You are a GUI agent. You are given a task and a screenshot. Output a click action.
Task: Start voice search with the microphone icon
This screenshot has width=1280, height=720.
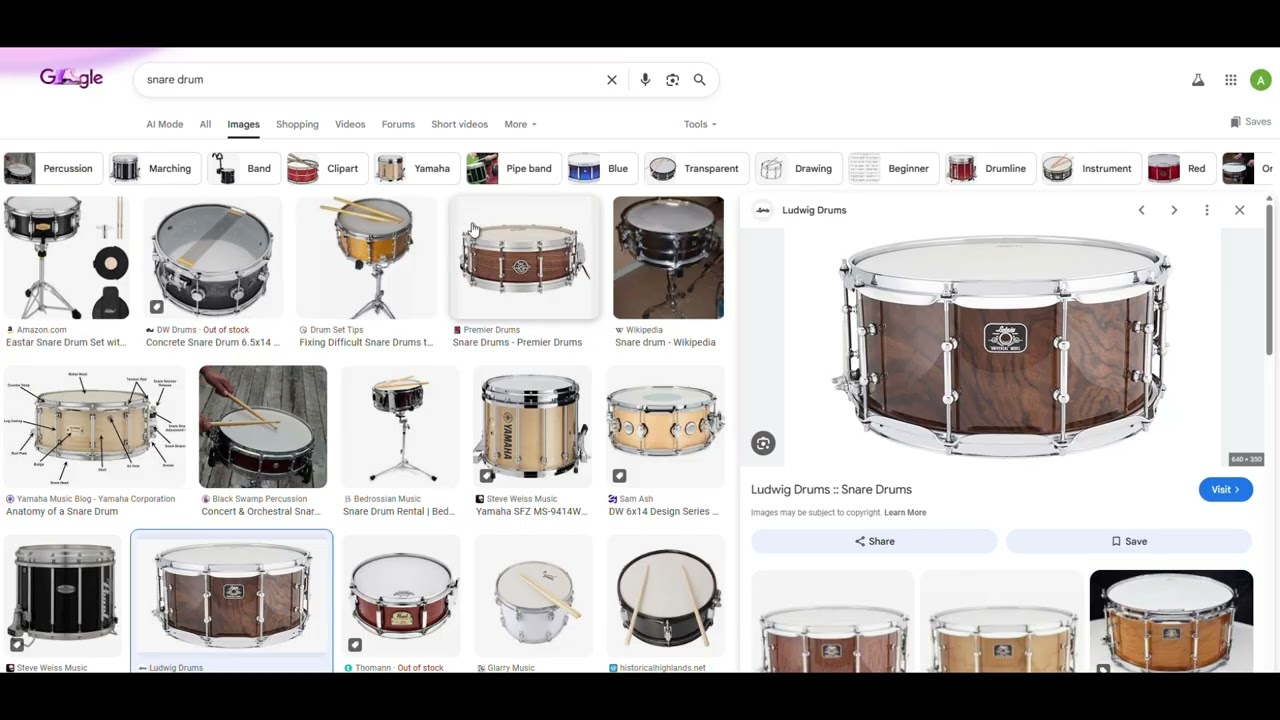pyautogui.click(x=645, y=80)
